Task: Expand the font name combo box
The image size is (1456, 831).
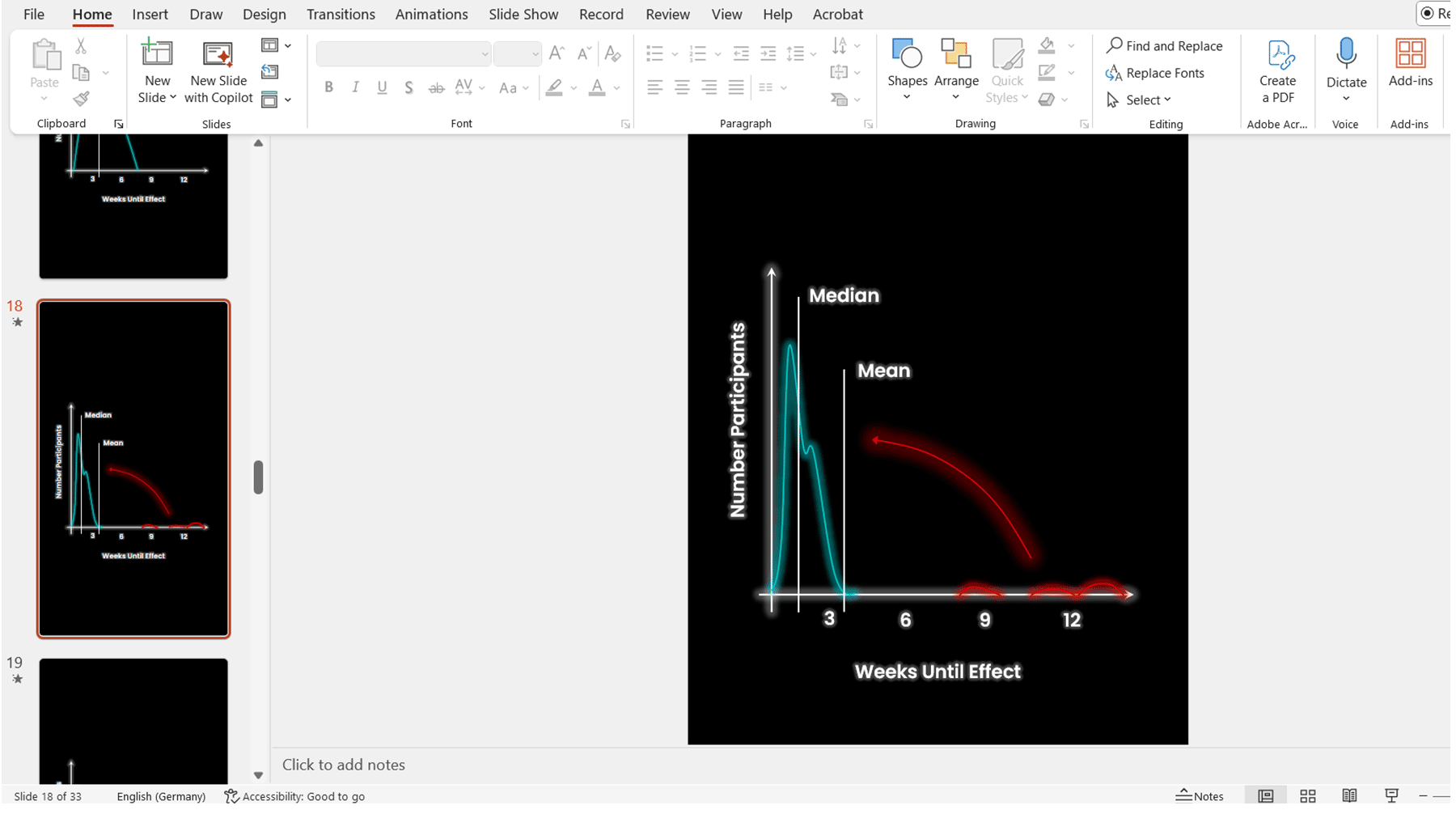Action: pos(485,54)
